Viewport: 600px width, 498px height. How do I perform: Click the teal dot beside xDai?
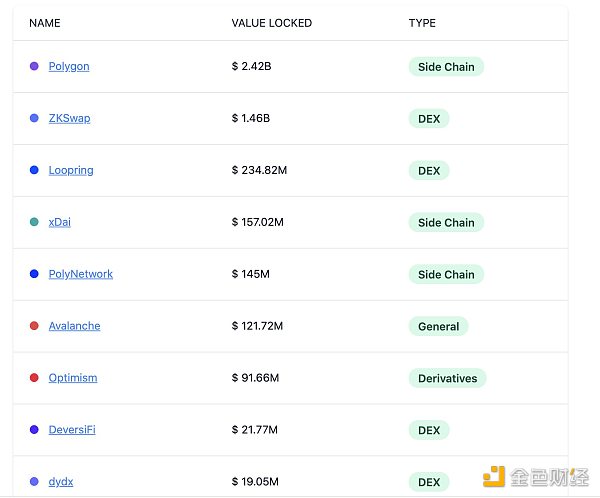34,222
